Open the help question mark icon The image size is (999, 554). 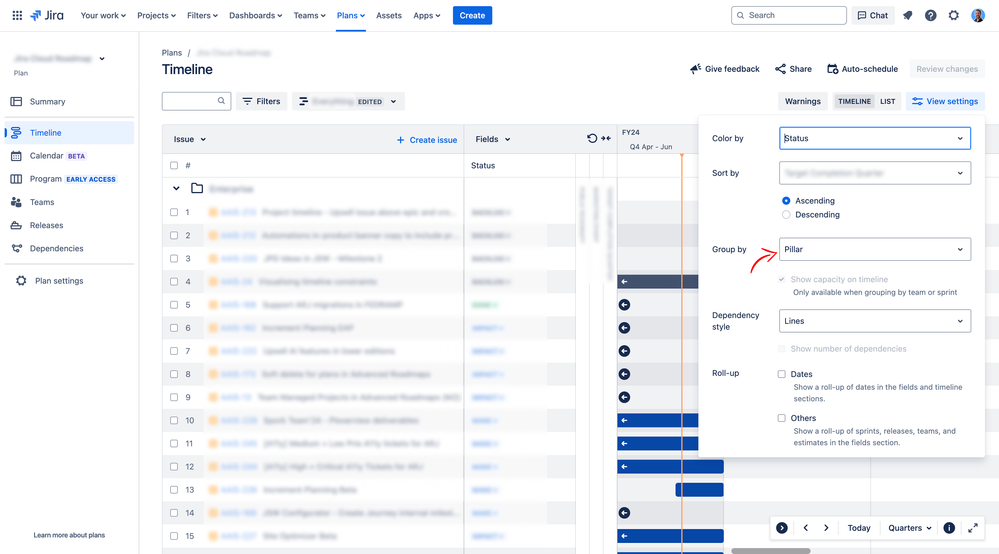click(x=931, y=15)
